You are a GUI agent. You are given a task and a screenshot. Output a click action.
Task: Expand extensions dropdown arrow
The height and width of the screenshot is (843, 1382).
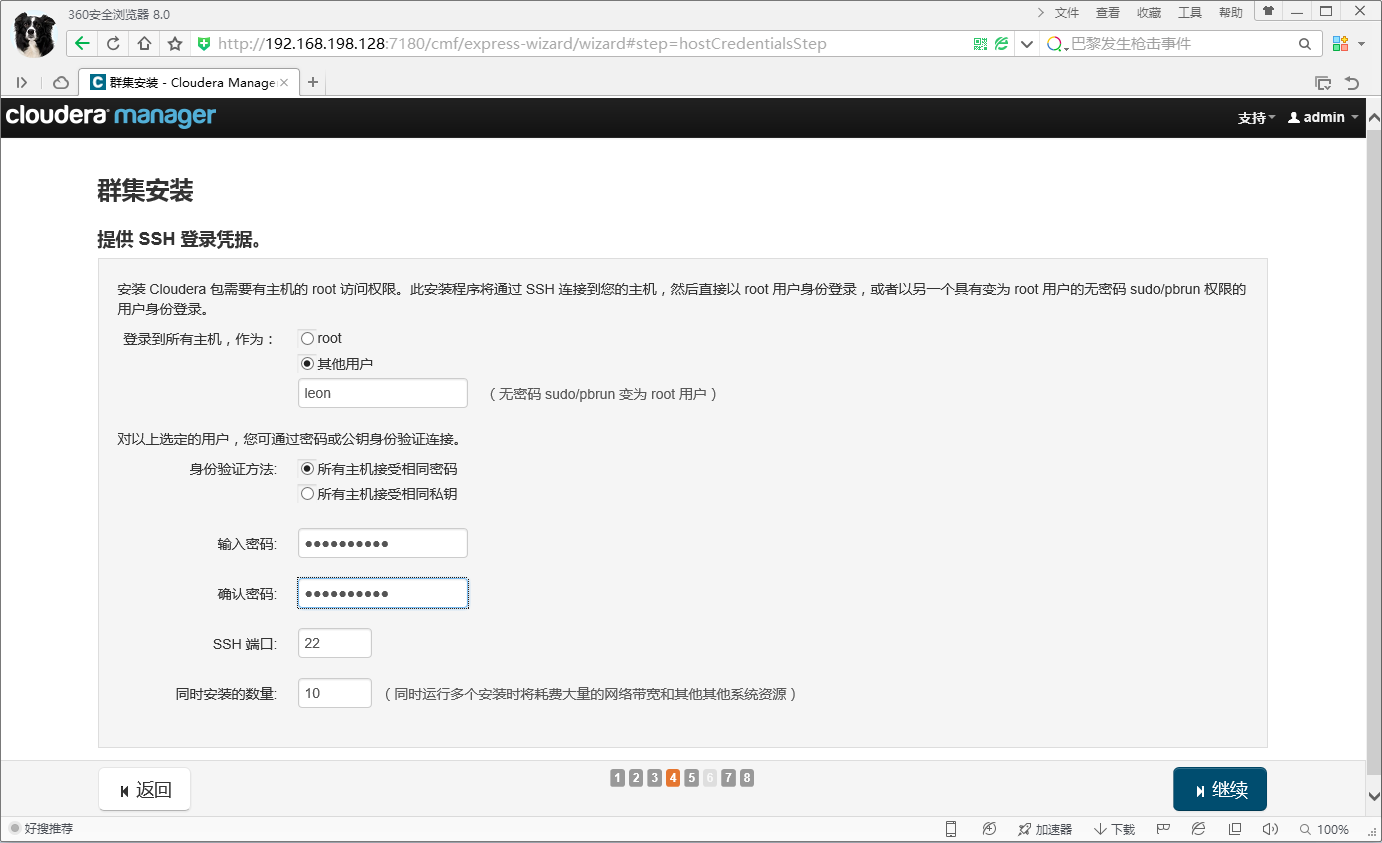pyautogui.click(x=1361, y=44)
